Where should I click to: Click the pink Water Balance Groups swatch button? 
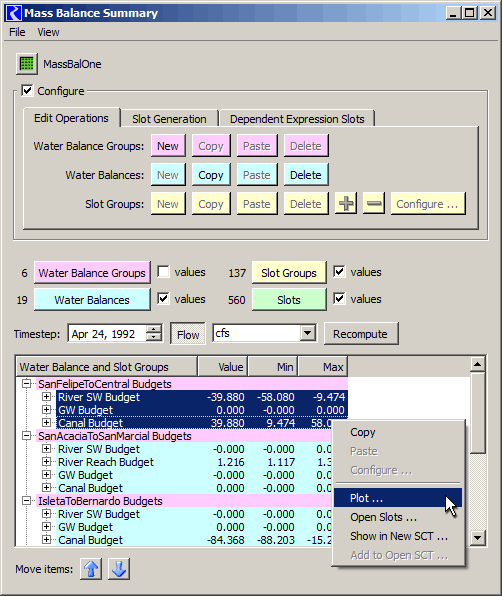coord(92,273)
